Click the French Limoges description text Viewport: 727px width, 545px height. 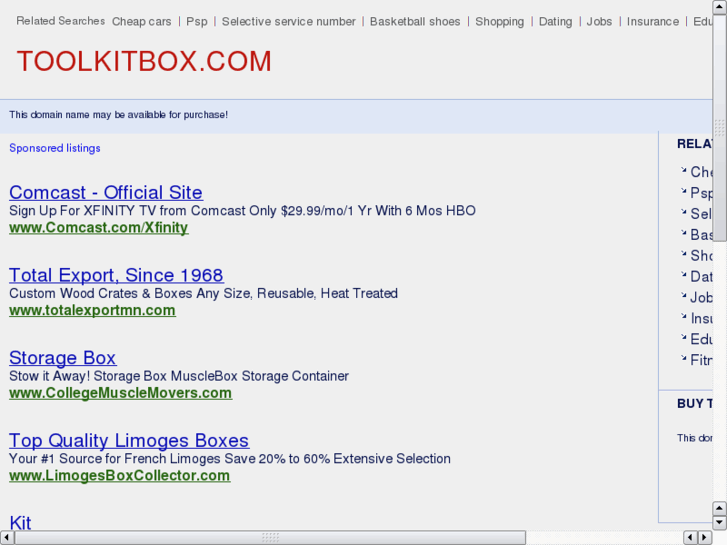[x=230, y=458]
